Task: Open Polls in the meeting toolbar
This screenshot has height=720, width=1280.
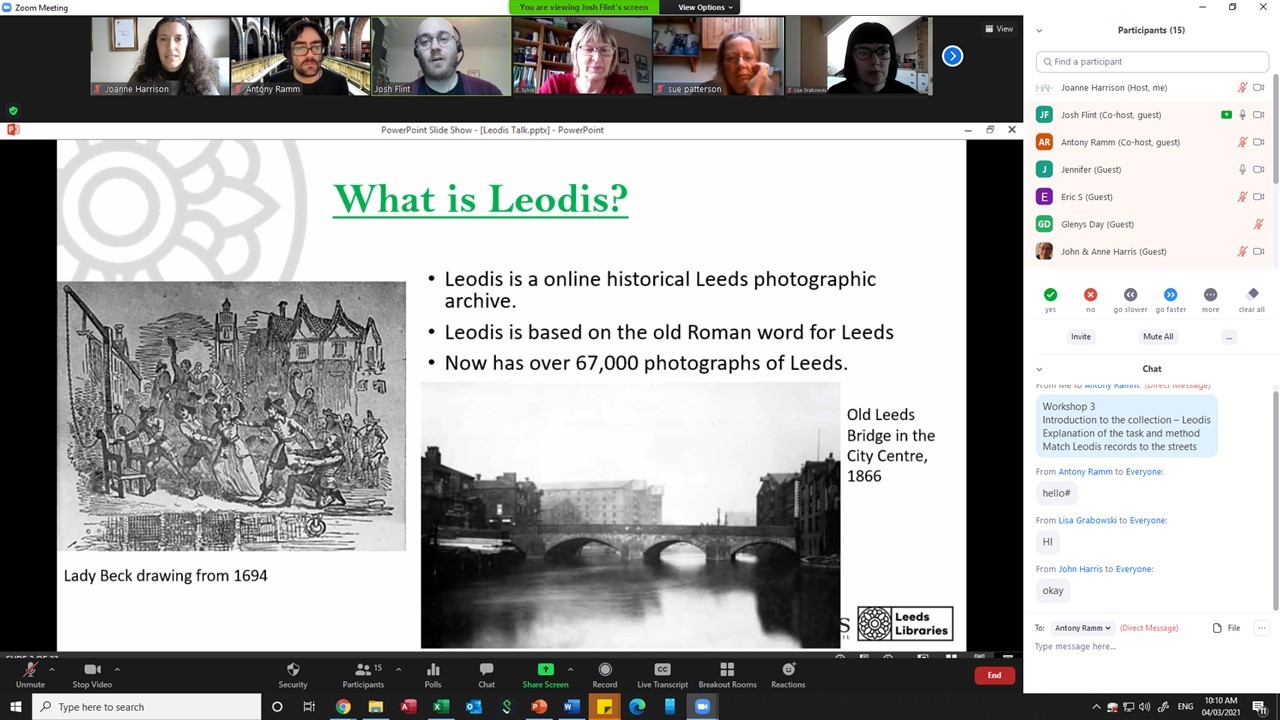Action: (432, 670)
